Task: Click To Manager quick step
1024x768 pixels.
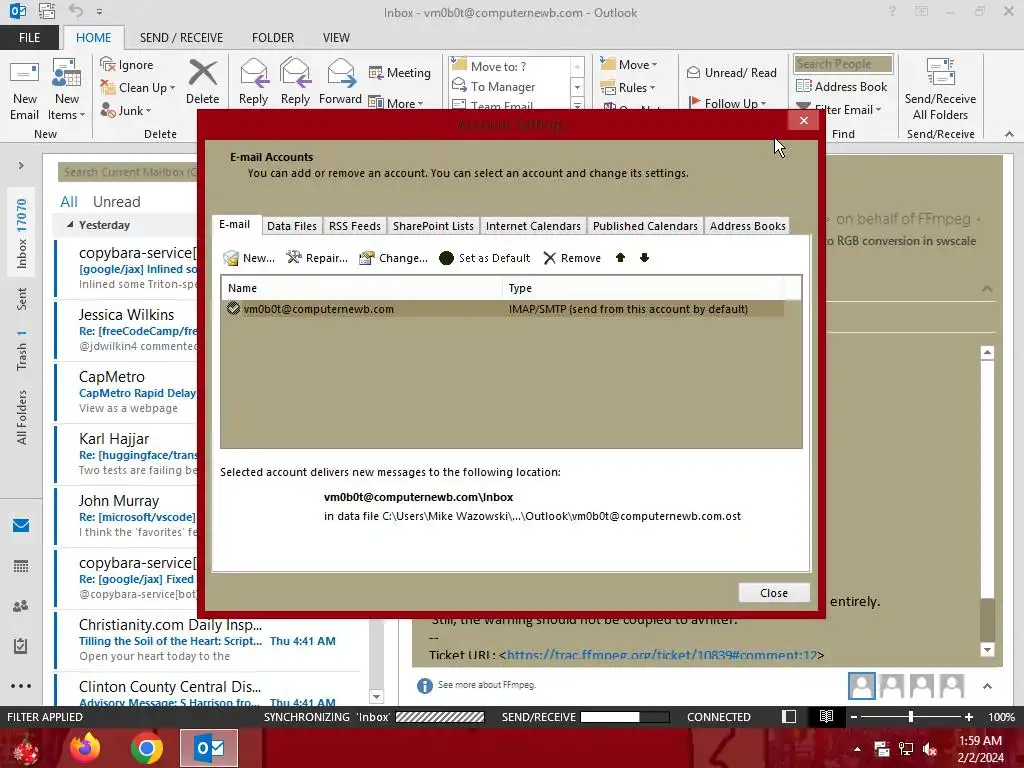Action: pos(503,87)
